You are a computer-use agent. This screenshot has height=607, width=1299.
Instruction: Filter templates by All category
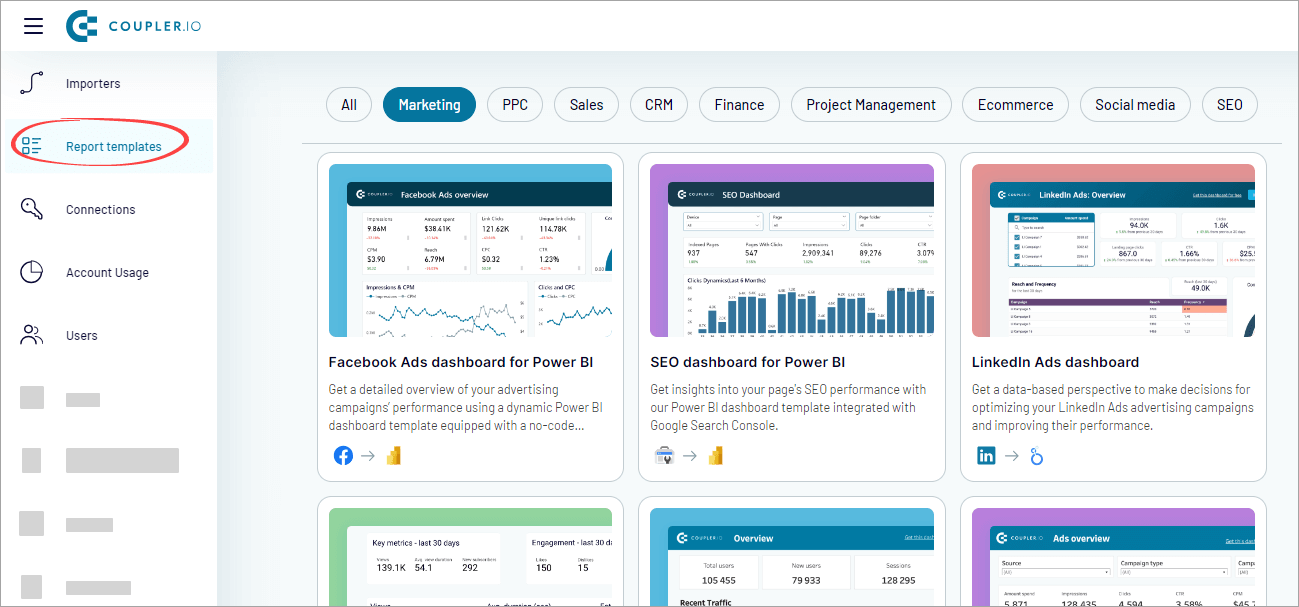[x=349, y=105]
